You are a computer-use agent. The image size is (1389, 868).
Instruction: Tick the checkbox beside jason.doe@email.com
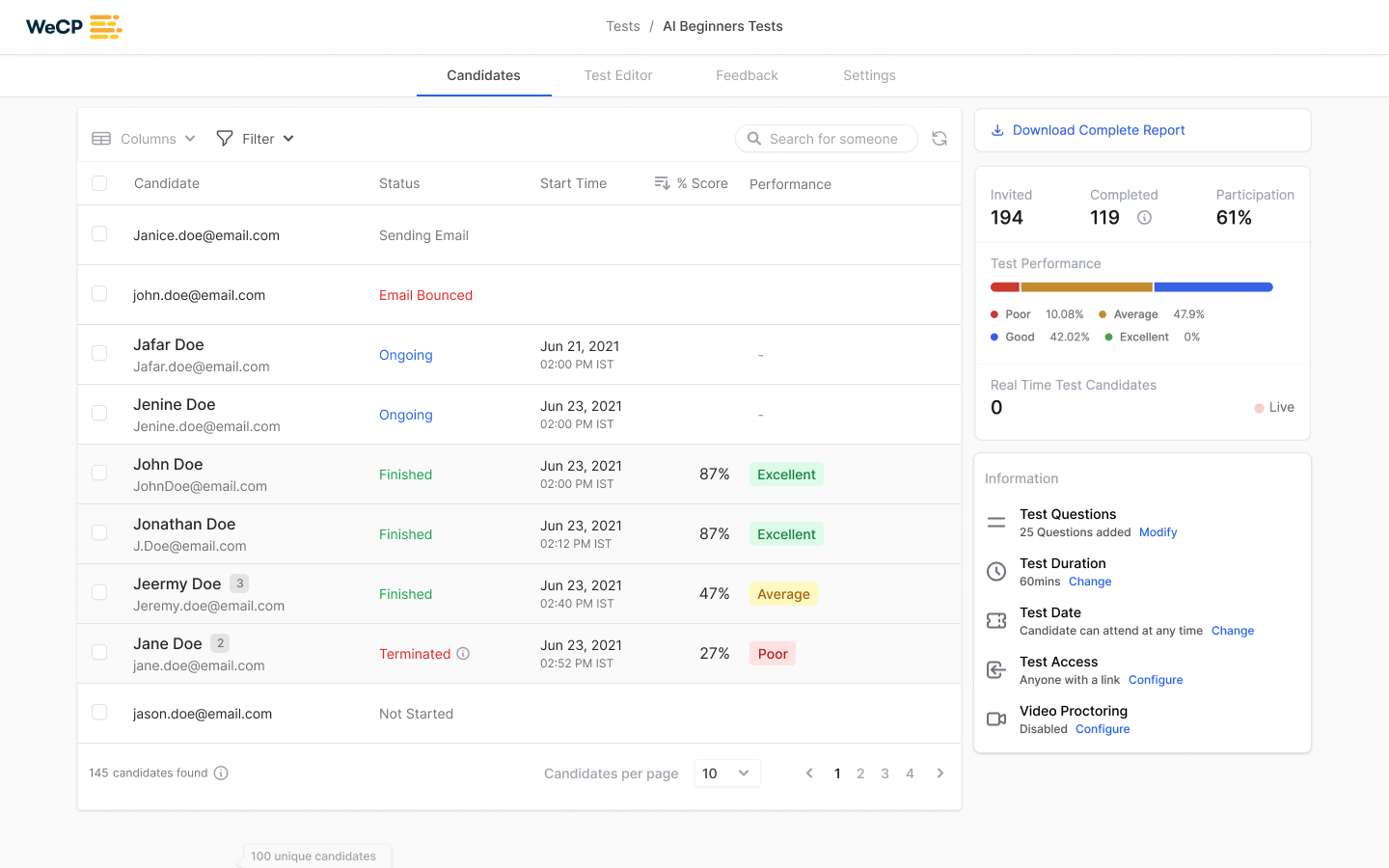[x=99, y=712]
